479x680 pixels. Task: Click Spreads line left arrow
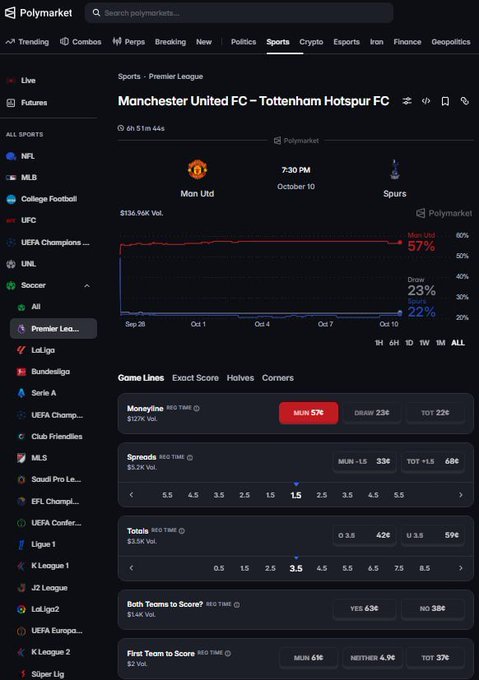pos(131,495)
